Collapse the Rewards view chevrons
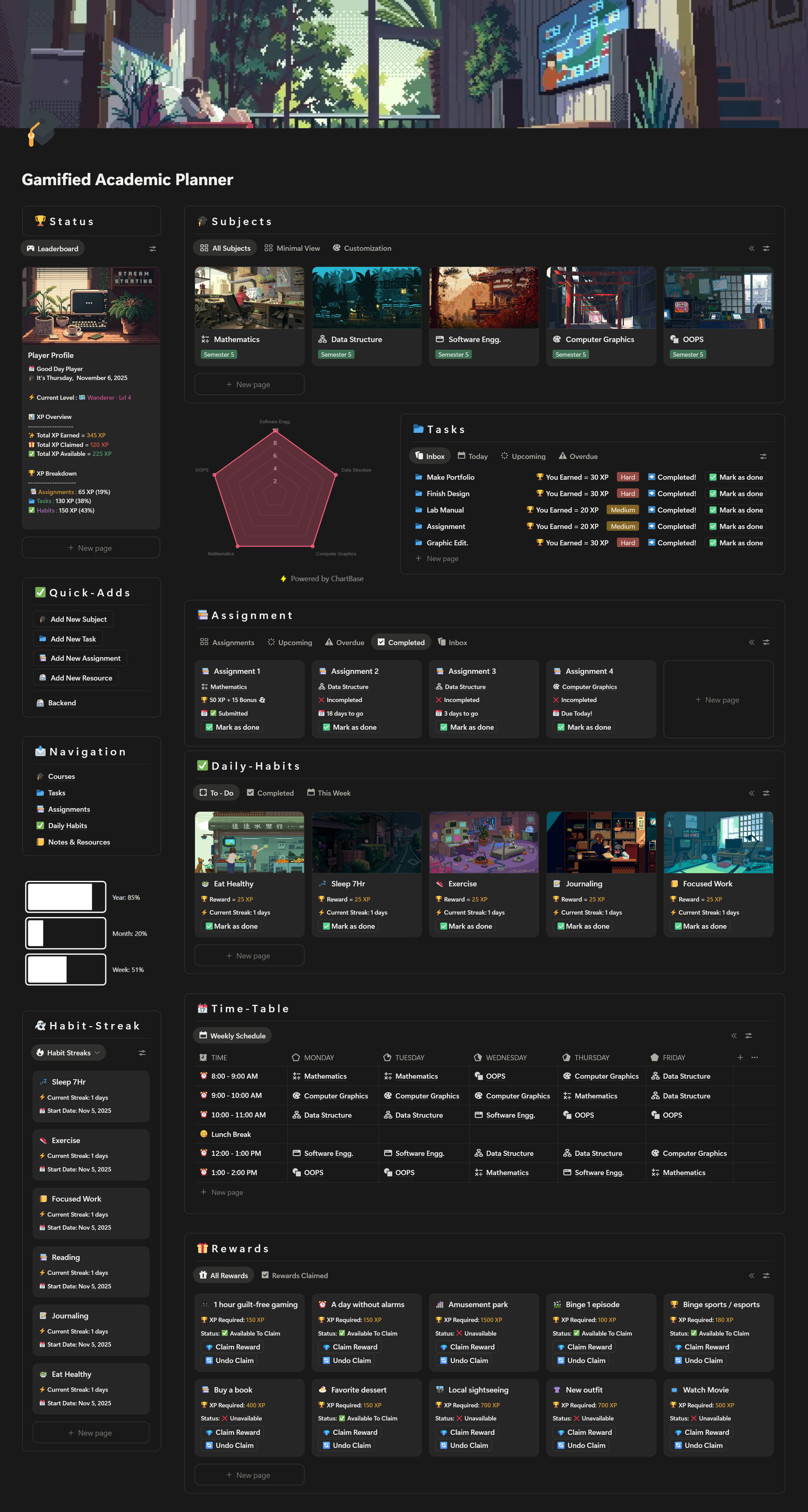The width and height of the screenshot is (808, 1512). coord(752,1275)
